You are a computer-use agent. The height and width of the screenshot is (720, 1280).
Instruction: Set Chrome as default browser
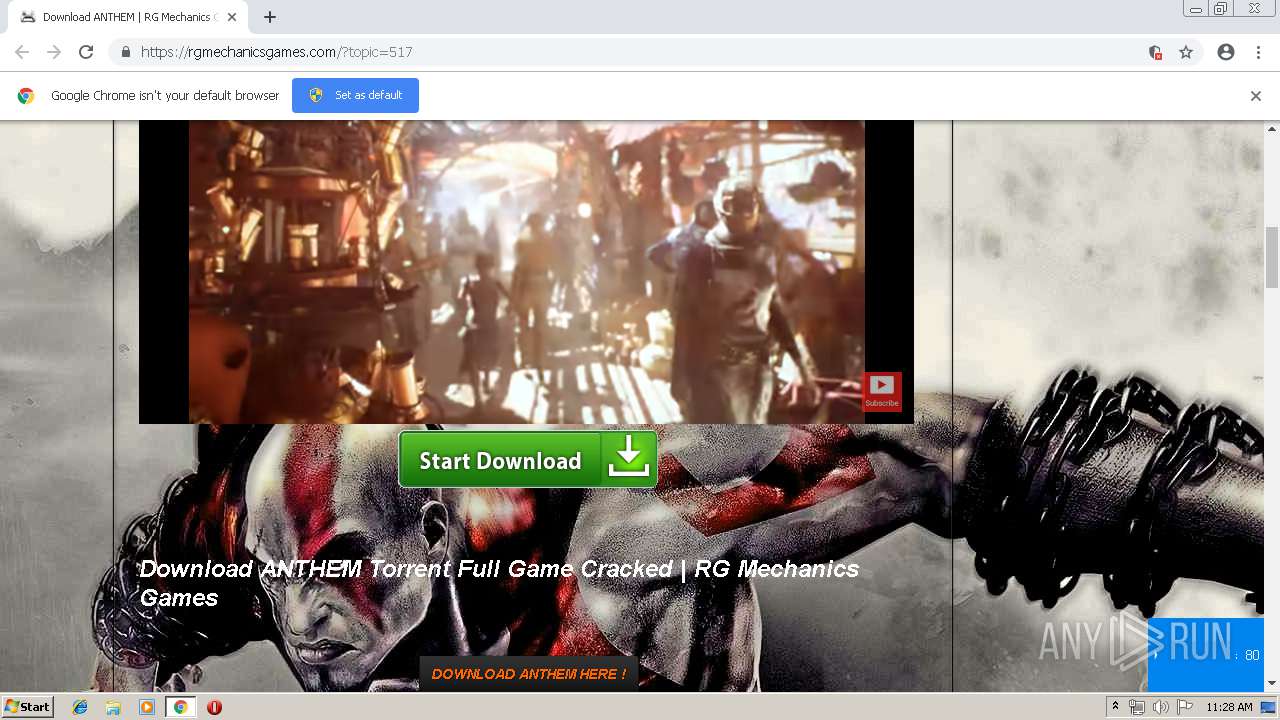click(x=355, y=95)
